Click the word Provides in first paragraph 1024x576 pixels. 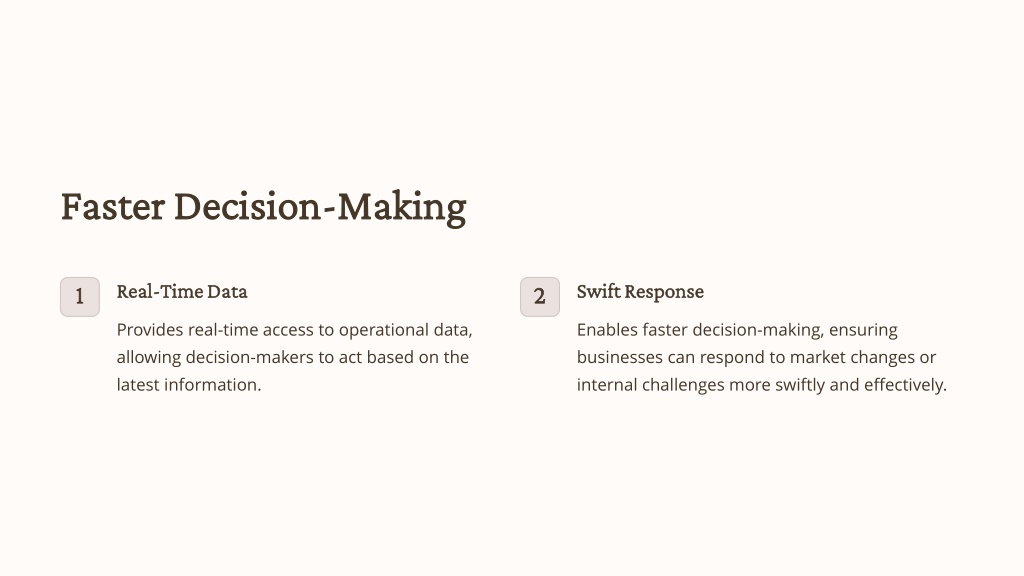coord(150,330)
